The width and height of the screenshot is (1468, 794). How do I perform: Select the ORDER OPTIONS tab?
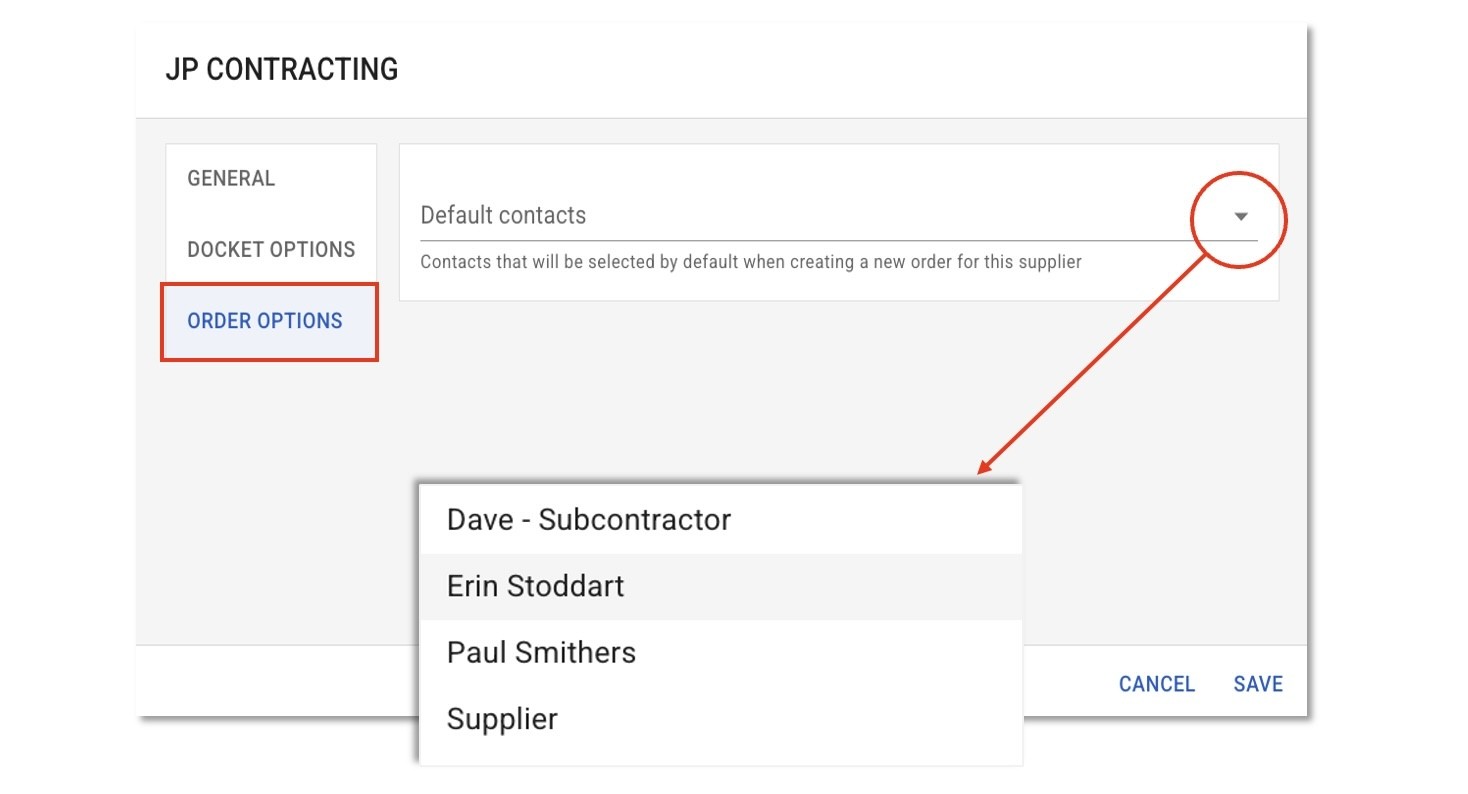(265, 321)
